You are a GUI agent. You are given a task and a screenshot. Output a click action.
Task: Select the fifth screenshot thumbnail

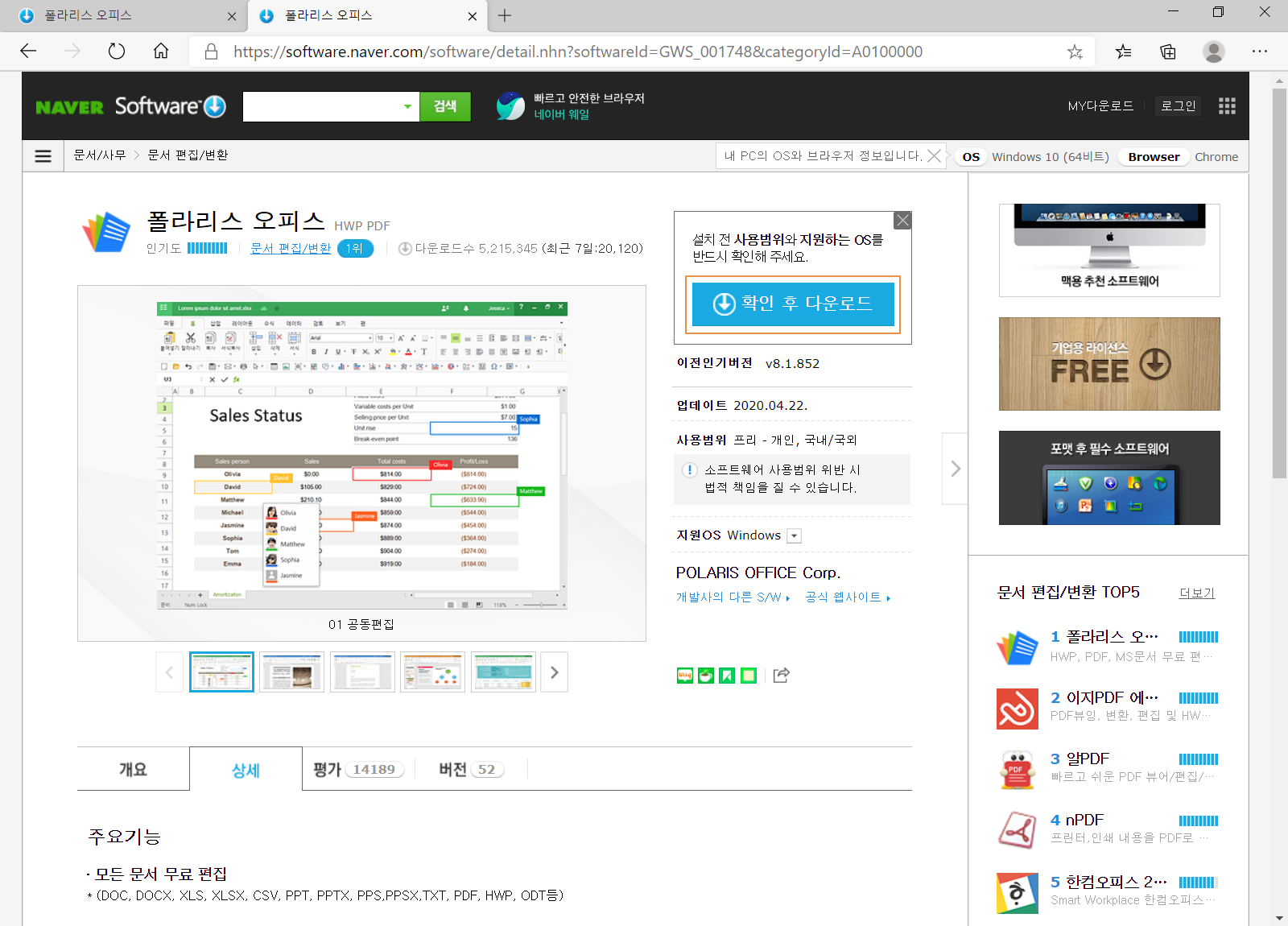tap(504, 672)
